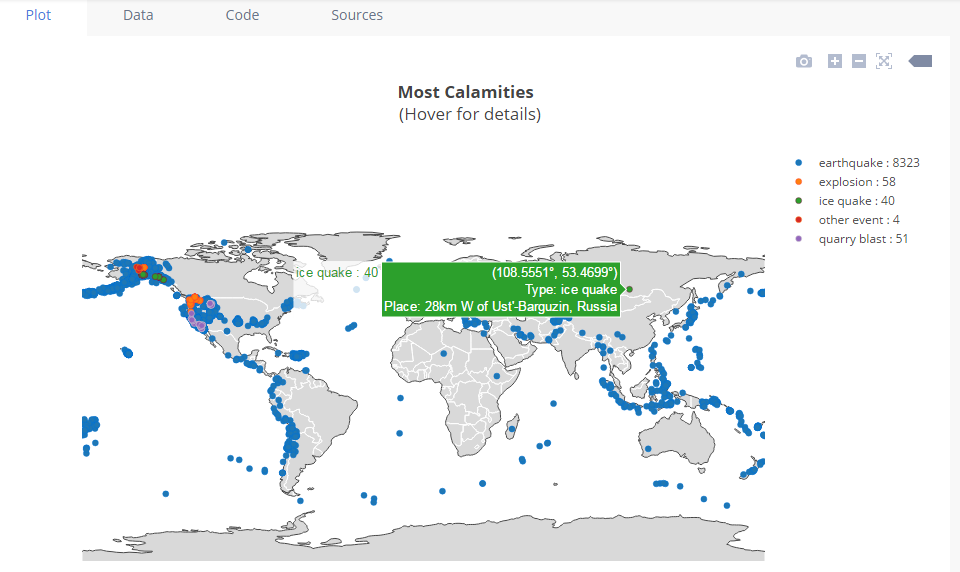Click the green Ust'-Barguzin hover tooltip

[501, 290]
